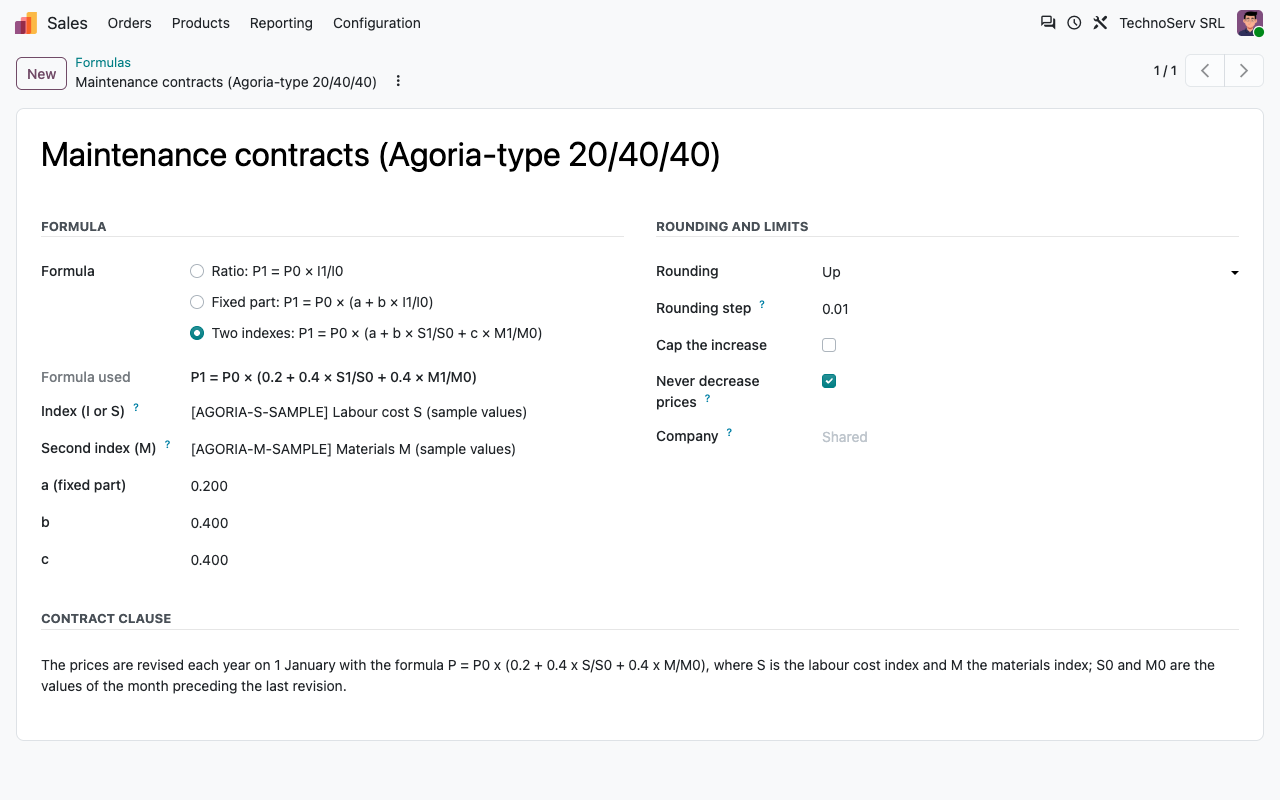This screenshot has width=1280, height=800.
Task: Click the help mark beside Rounding step
Action: point(762,304)
